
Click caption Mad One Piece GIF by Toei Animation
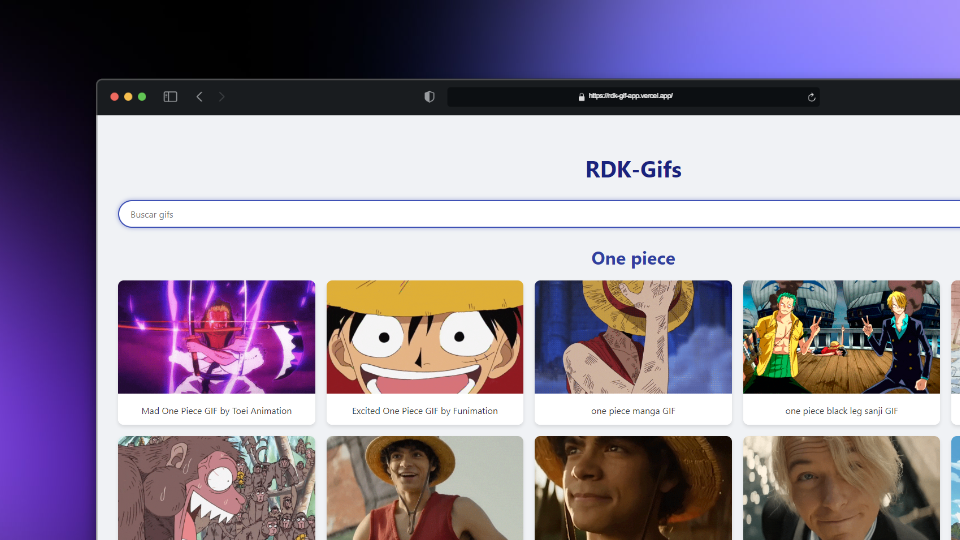click(x=217, y=411)
